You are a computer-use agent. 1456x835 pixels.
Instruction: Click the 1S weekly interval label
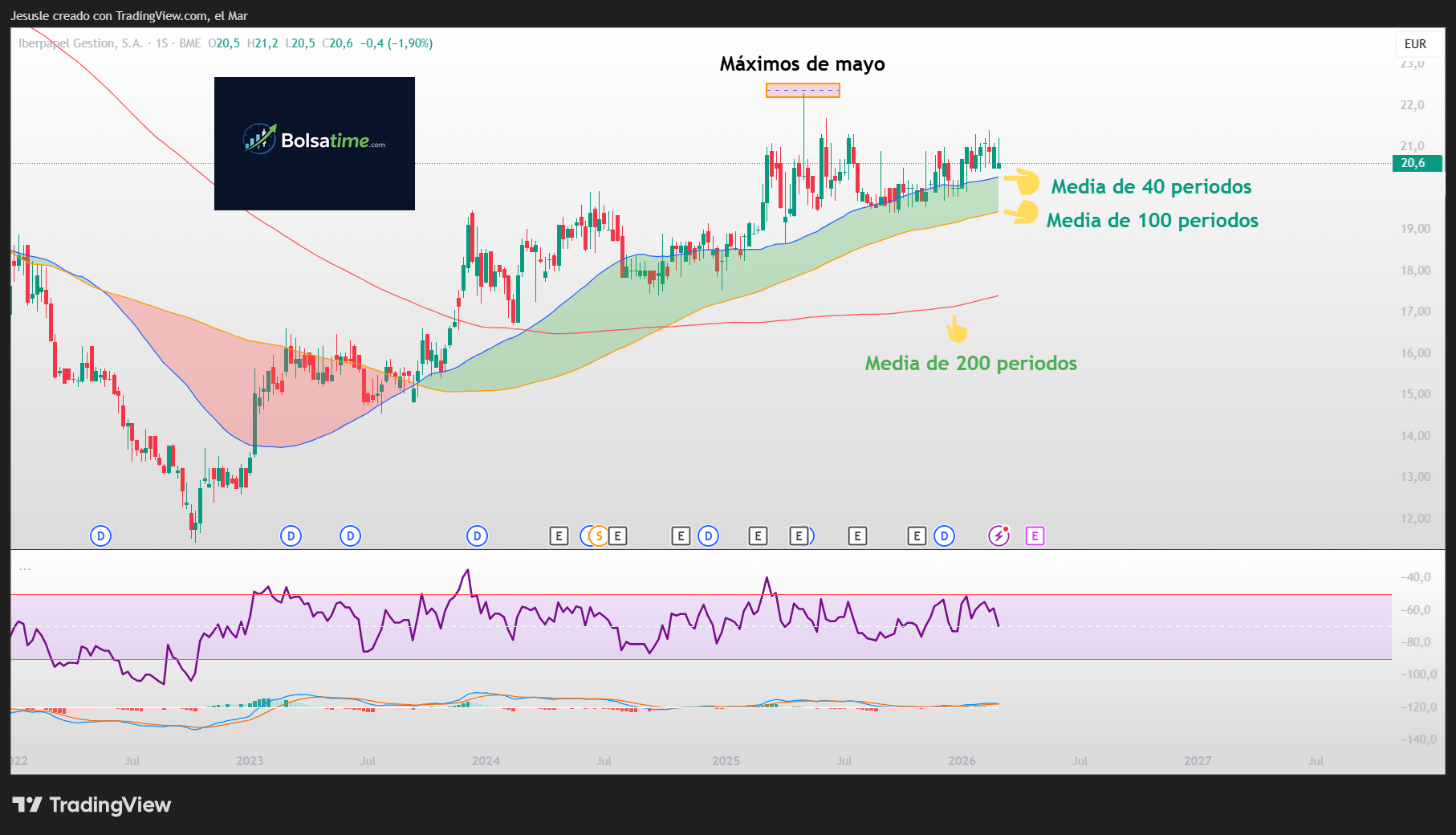click(x=162, y=43)
